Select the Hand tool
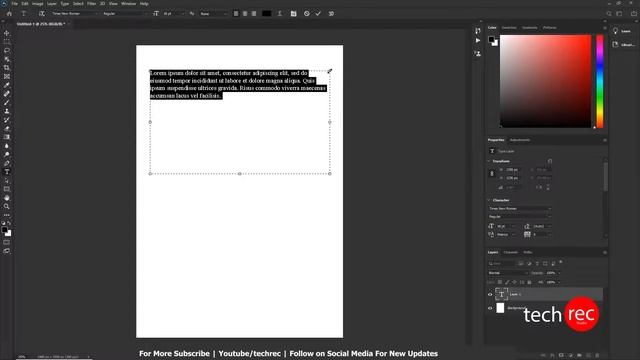640x360 pixels. pos(7,198)
